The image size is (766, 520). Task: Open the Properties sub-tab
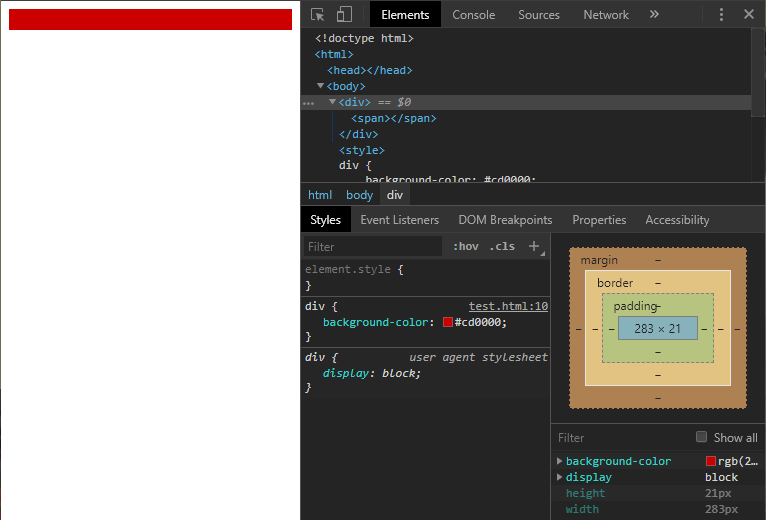pyautogui.click(x=599, y=220)
